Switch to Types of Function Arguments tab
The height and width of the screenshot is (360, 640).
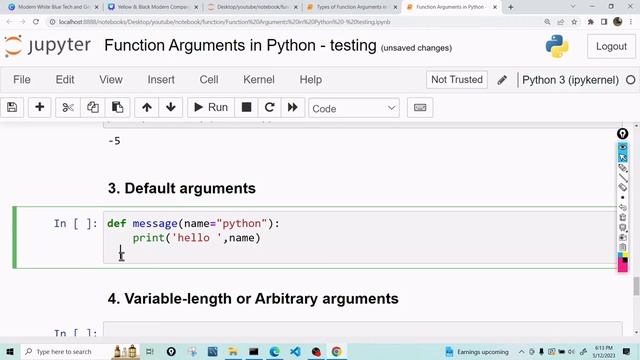tap(351, 7)
